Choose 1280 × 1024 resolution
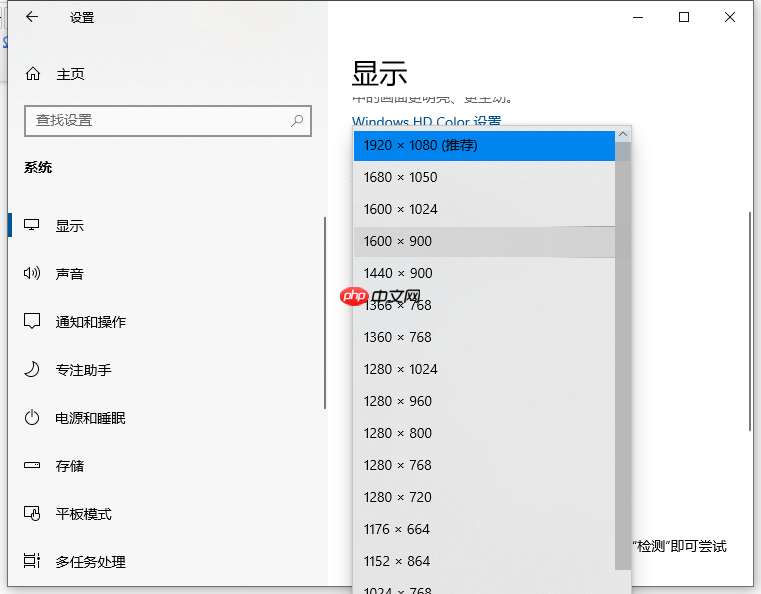 pos(484,369)
